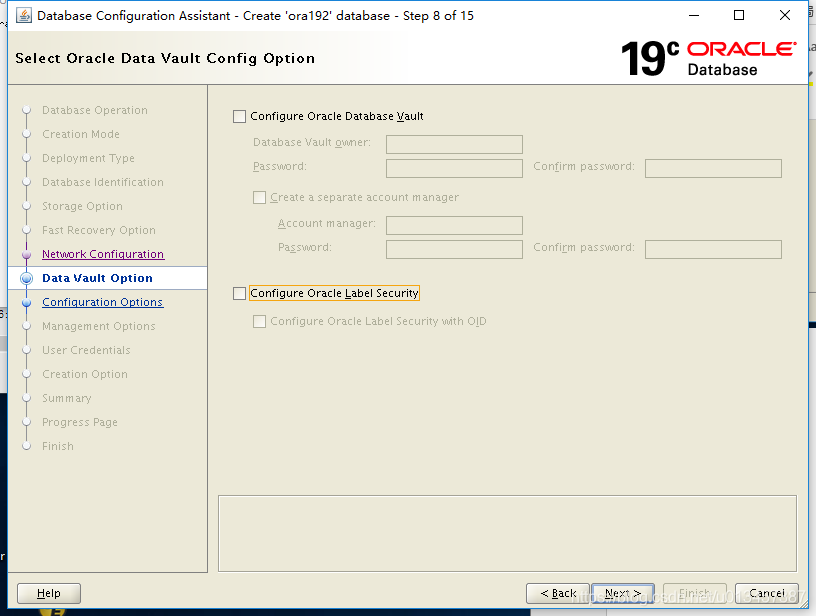Click Database Identification step label
816x616 pixels.
[x=103, y=182]
